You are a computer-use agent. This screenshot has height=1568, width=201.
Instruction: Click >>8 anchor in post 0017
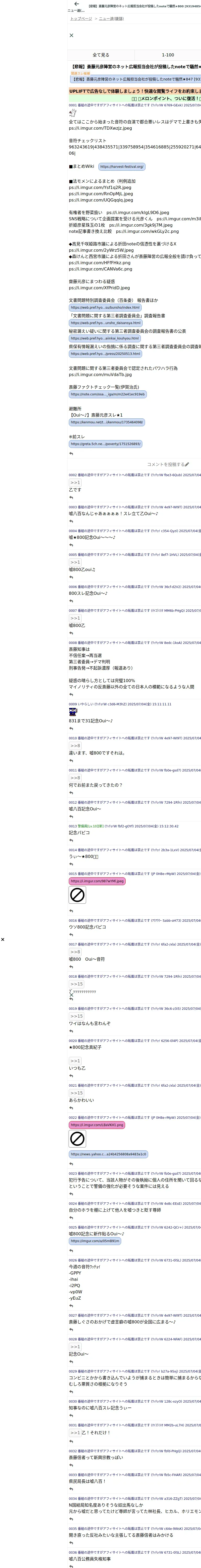coord(75,952)
